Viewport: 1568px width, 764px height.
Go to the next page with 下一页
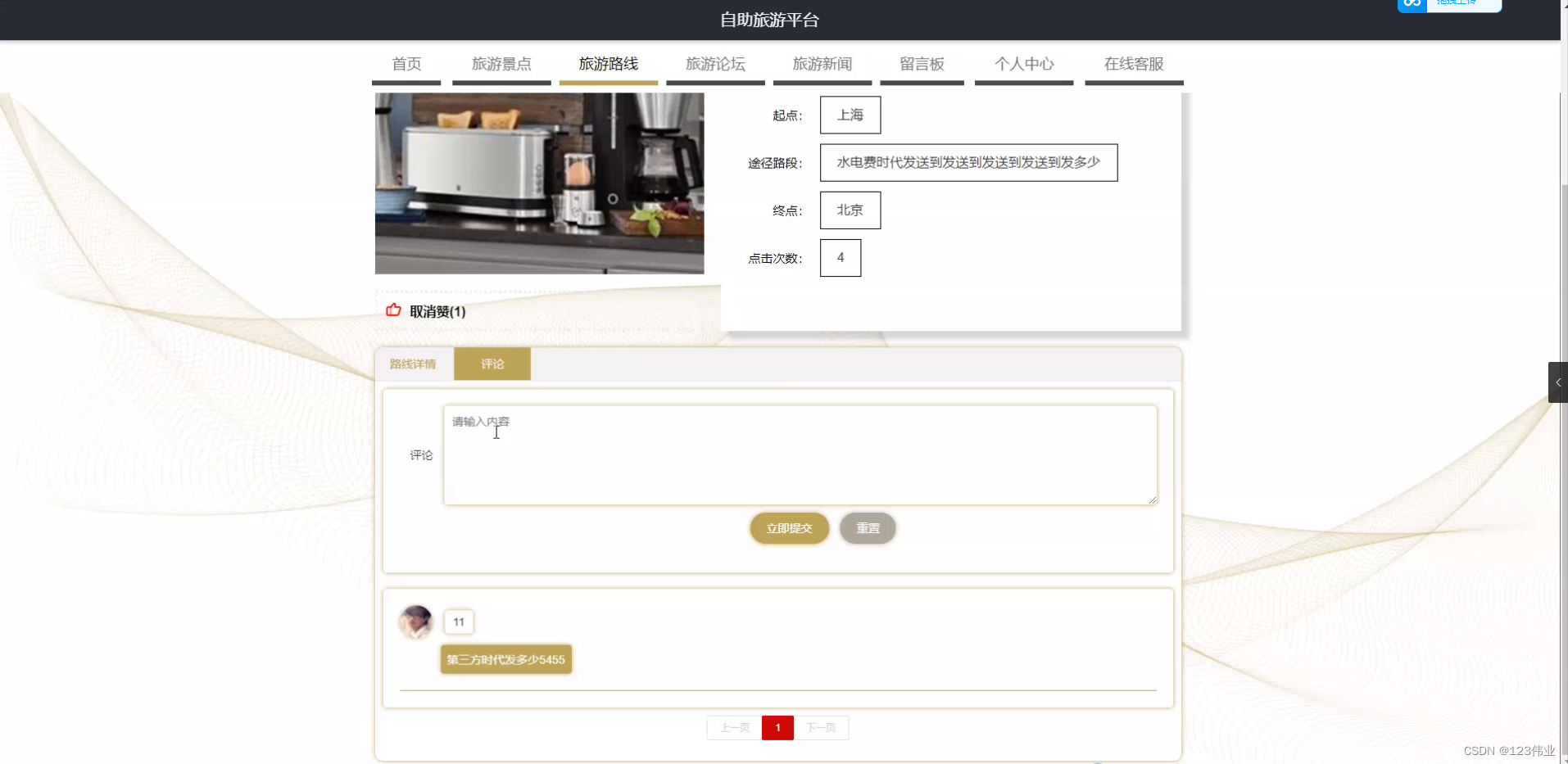coord(821,727)
